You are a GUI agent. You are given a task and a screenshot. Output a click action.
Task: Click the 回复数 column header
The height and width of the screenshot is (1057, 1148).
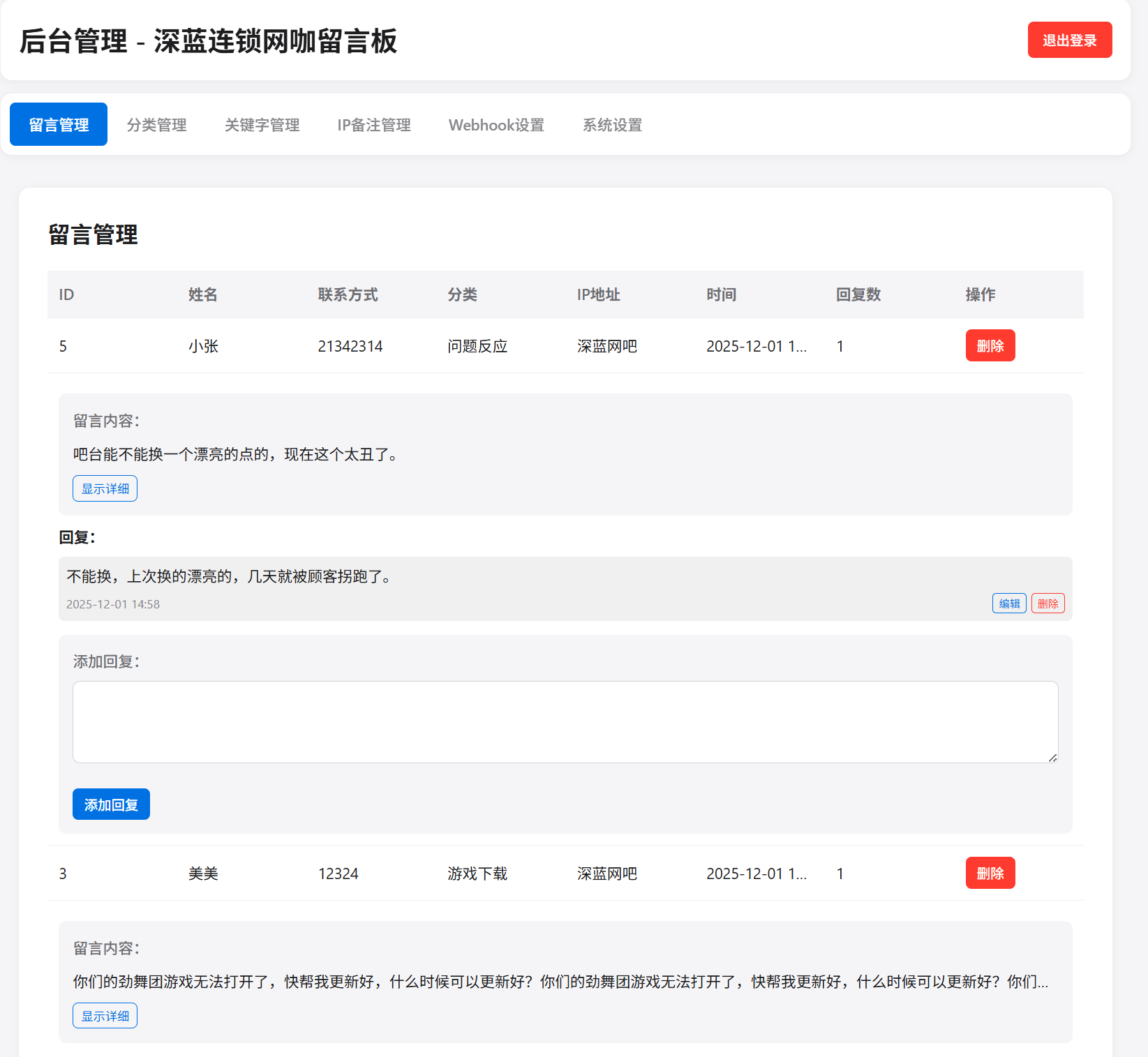[858, 294]
